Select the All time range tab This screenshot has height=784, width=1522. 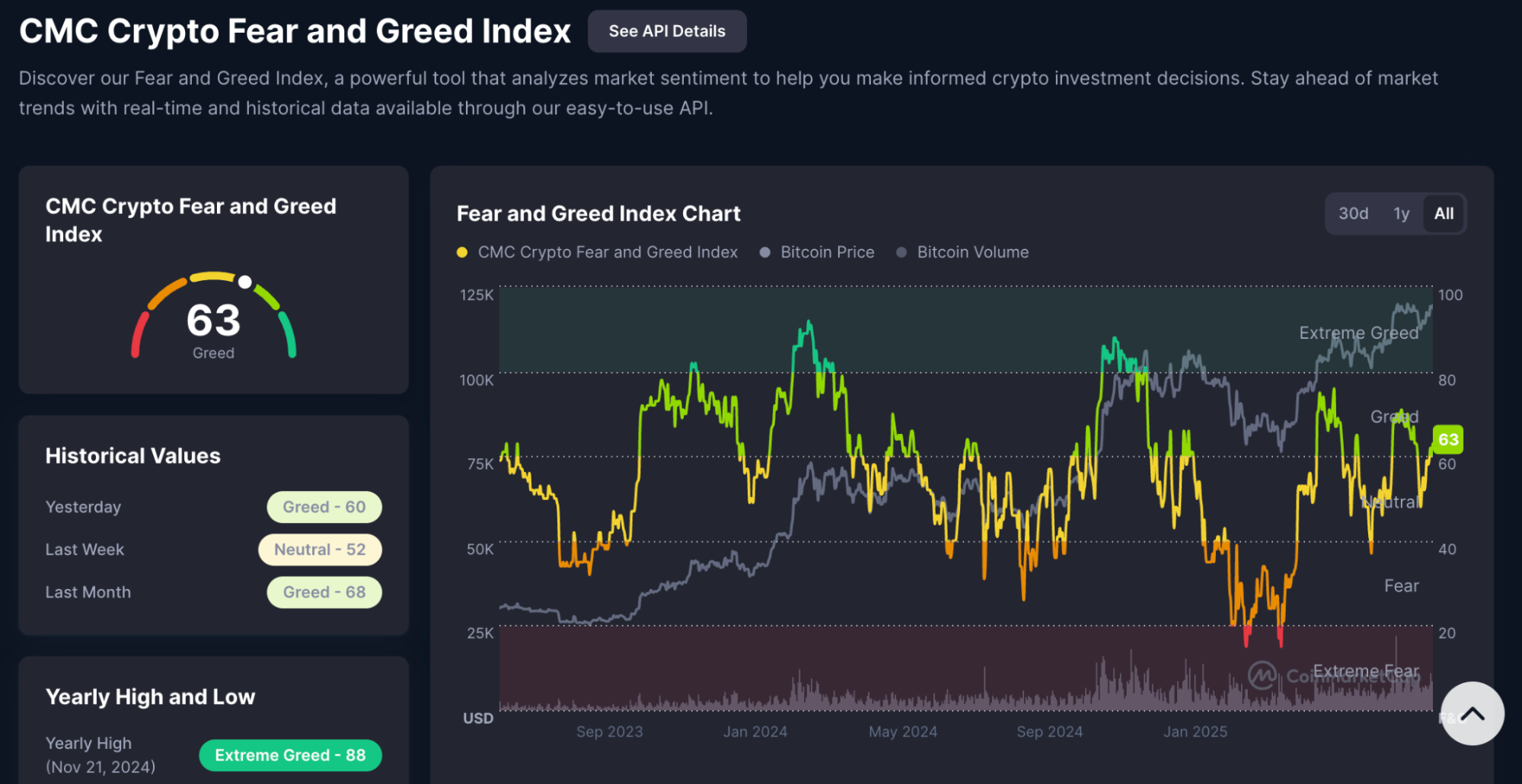1444,214
